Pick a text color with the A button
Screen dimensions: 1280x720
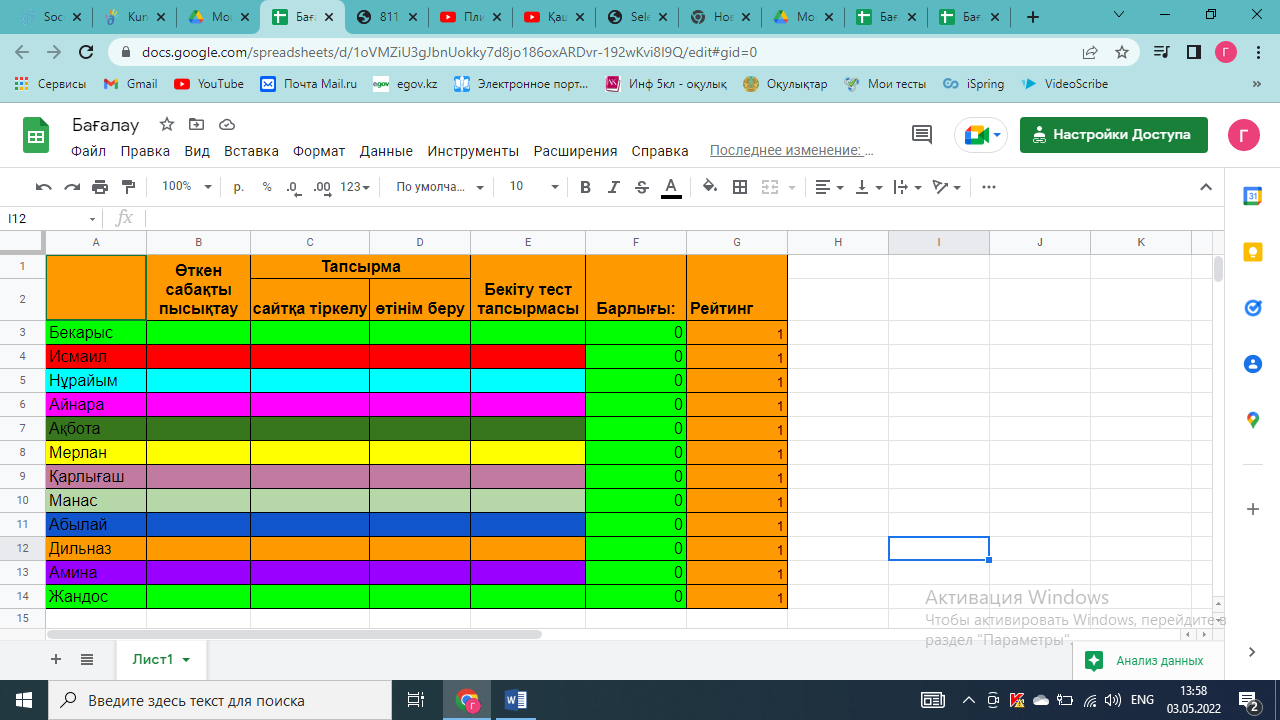pos(671,187)
